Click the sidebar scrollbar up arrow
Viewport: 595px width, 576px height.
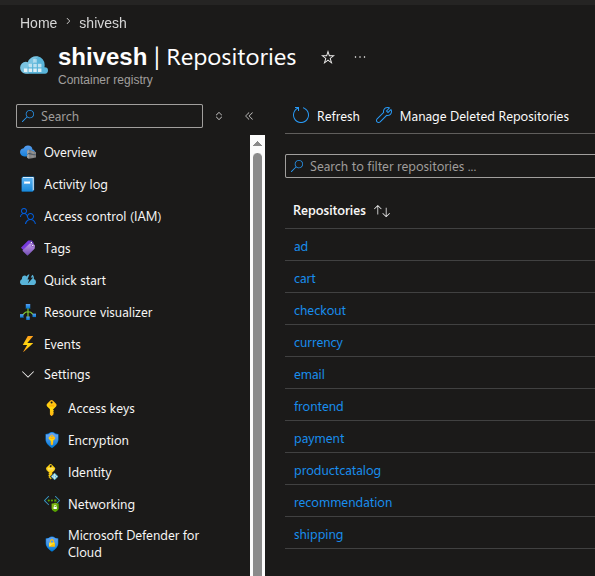[x=257, y=143]
